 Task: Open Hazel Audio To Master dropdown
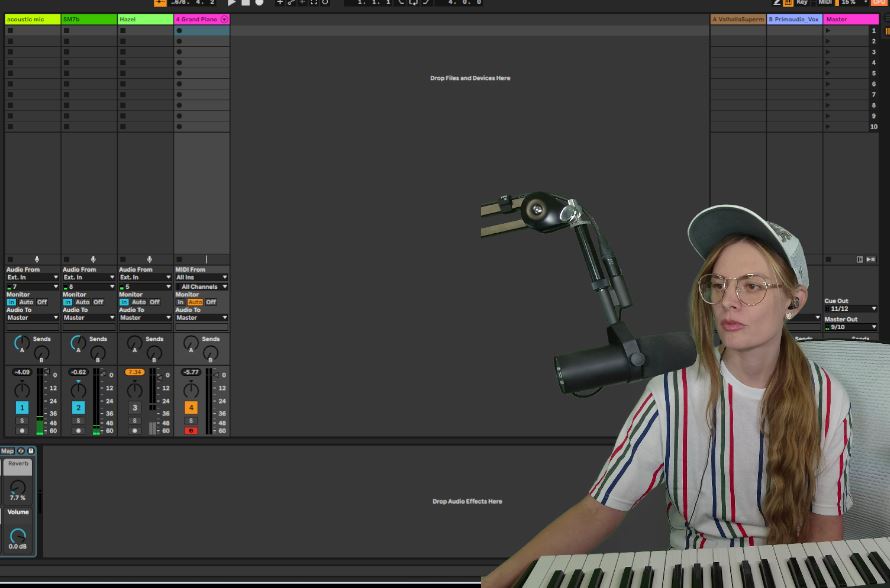(x=145, y=318)
